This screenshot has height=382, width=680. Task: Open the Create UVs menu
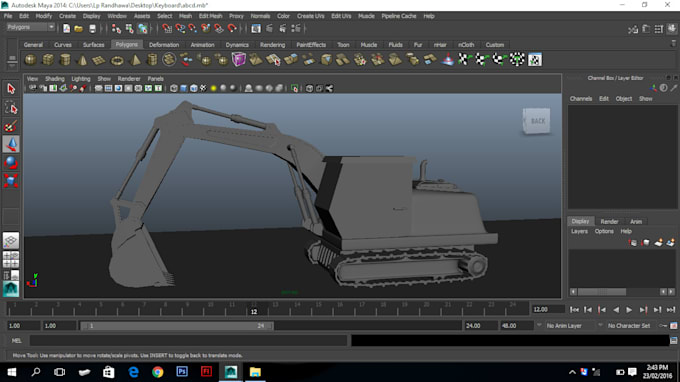311,16
